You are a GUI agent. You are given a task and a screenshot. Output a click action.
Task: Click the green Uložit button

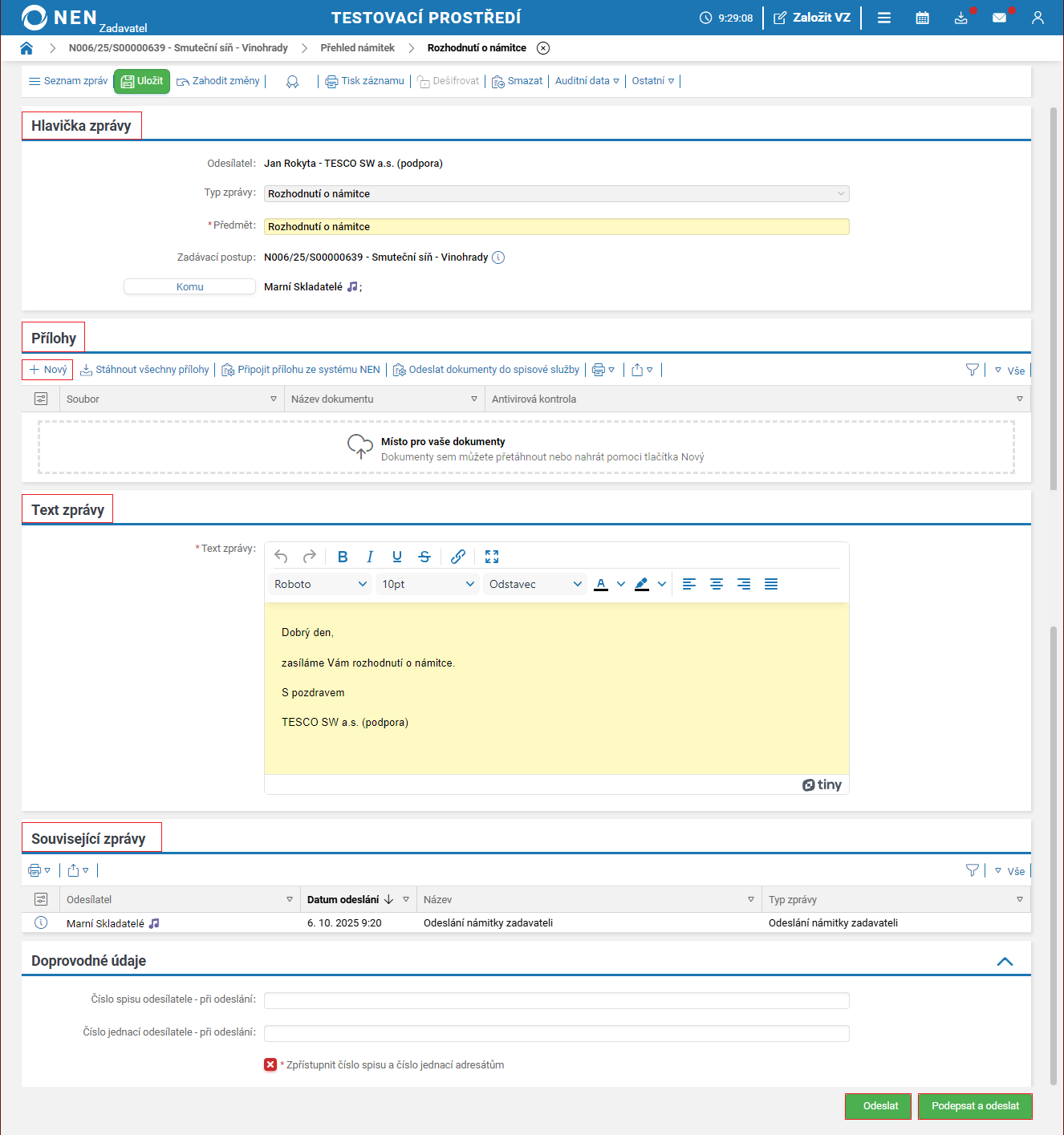click(142, 81)
